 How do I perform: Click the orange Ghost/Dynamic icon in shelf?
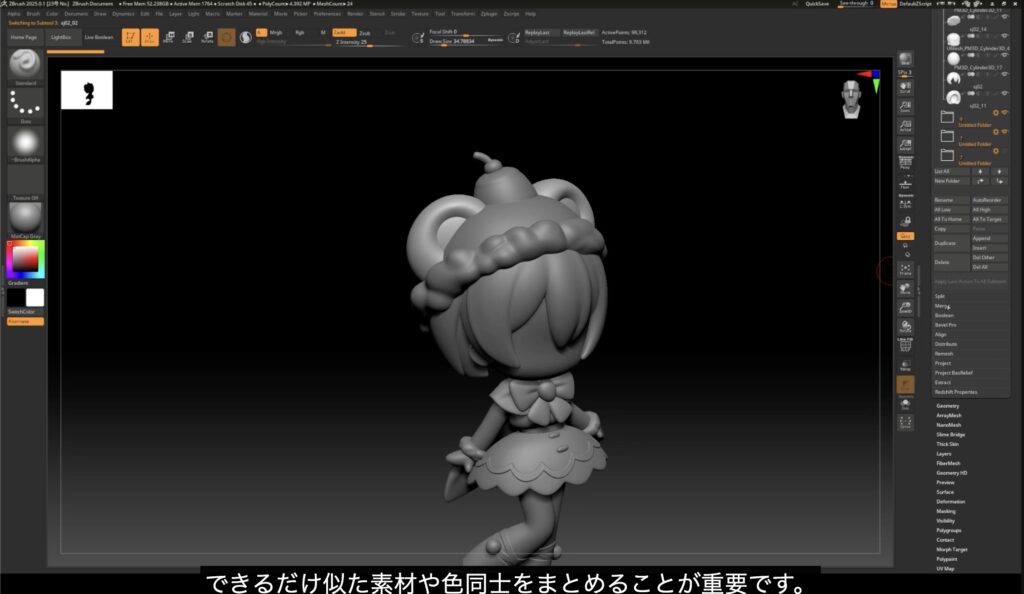click(905, 384)
